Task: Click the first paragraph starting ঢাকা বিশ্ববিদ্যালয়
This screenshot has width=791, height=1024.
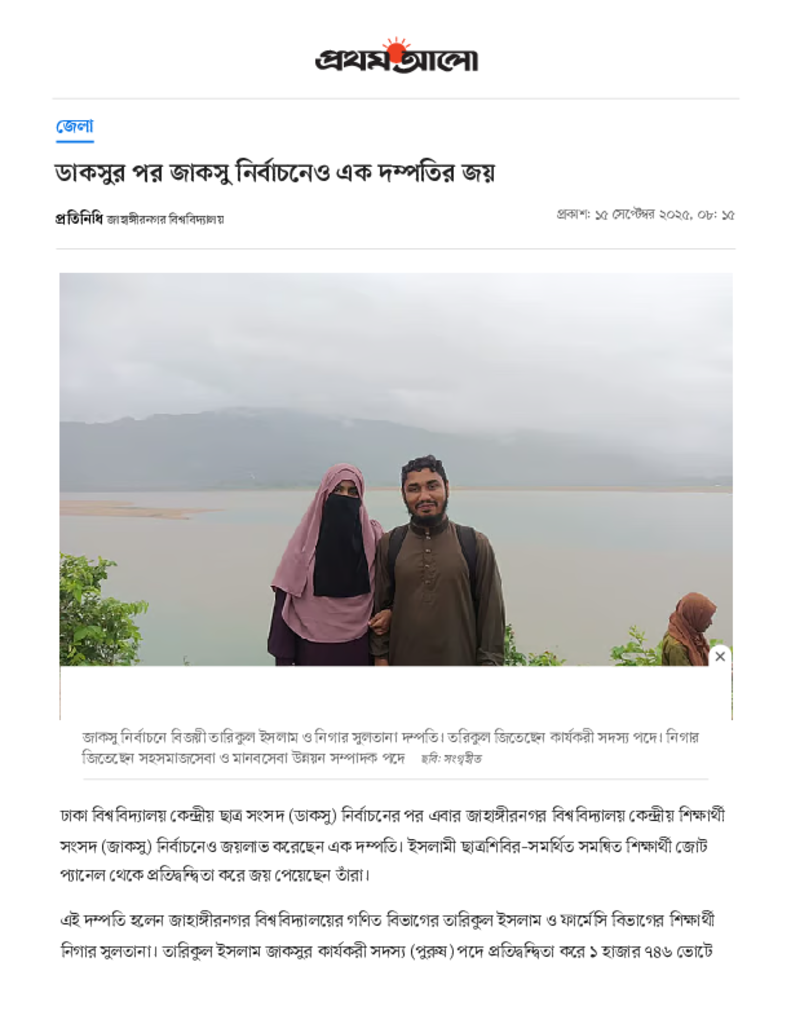Action: point(392,845)
